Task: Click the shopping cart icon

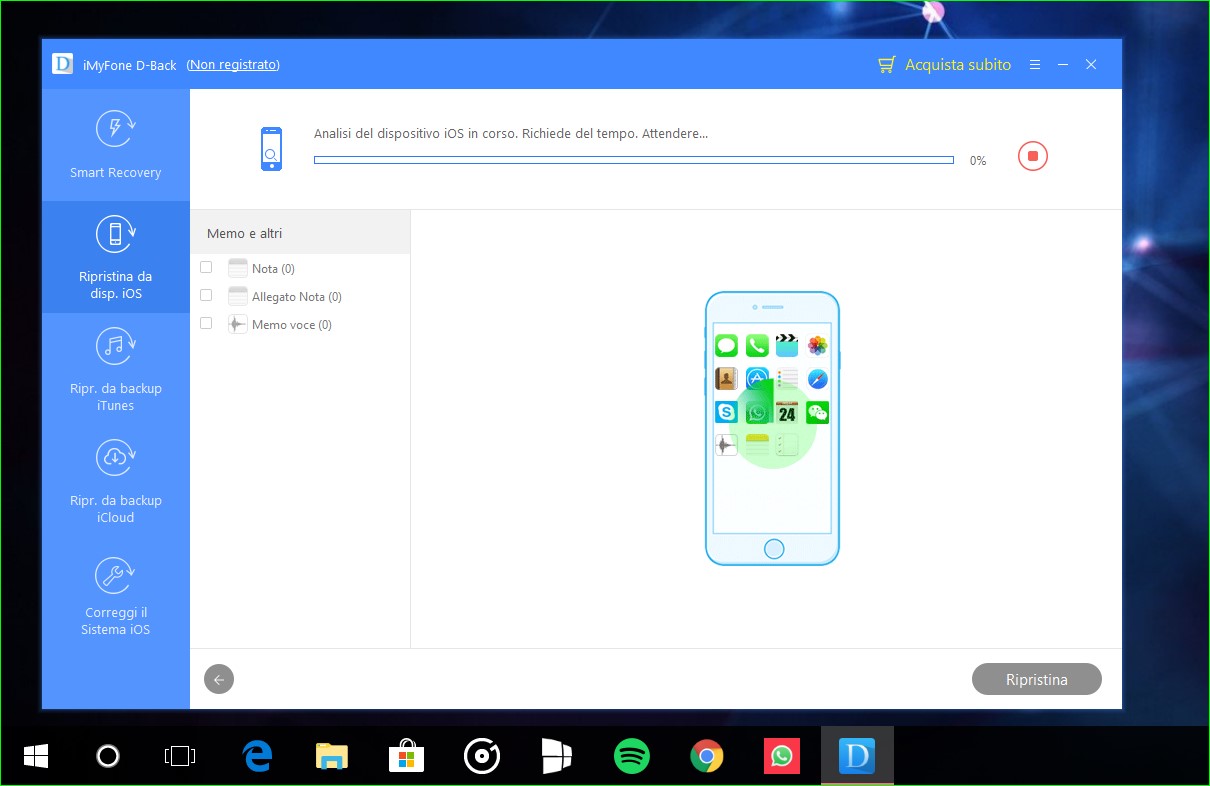Action: pos(886,65)
